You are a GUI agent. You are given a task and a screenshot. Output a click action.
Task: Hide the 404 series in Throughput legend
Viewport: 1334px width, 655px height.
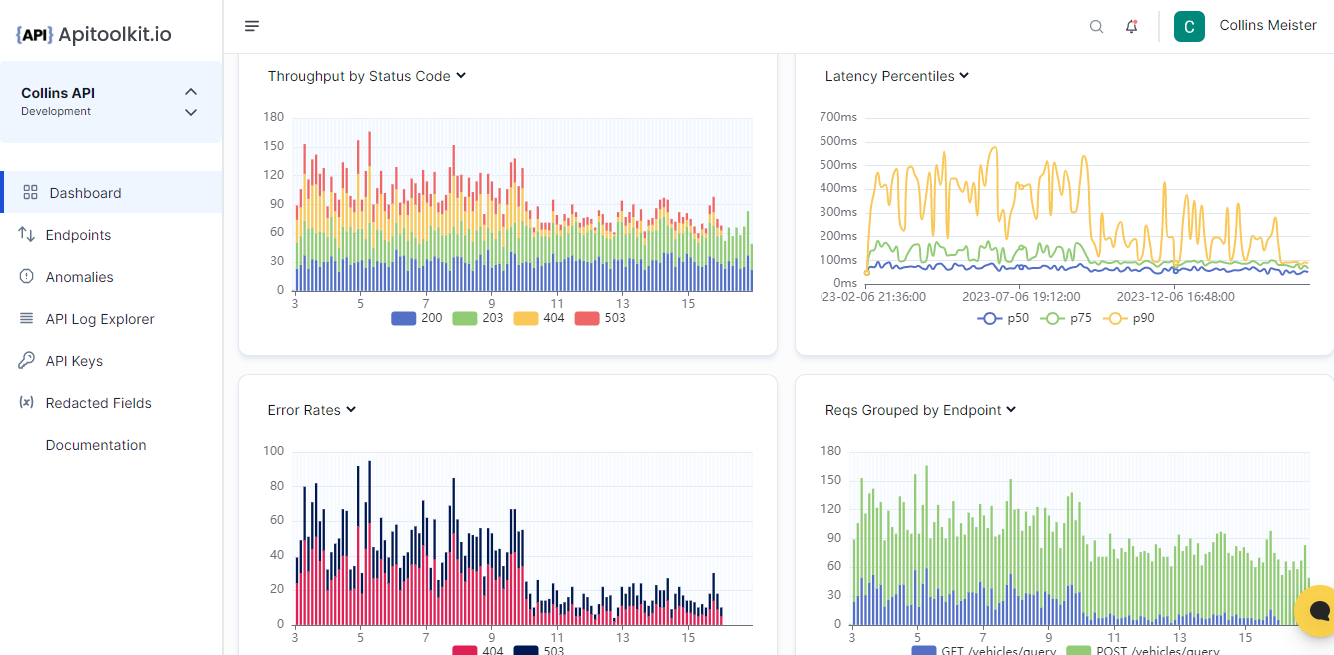545,318
